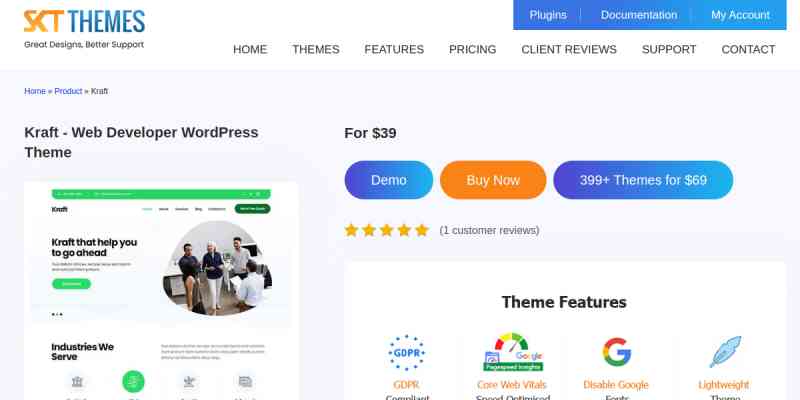Viewport: 800px width, 400px height.
Task: Click the Product breadcrumb link
Action: tap(68, 91)
